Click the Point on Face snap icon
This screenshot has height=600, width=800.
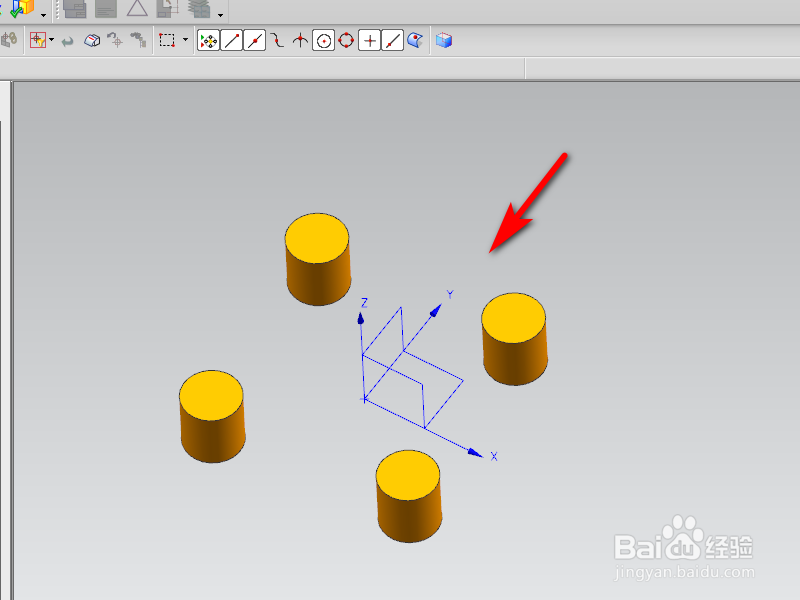click(x=415, y=40)
